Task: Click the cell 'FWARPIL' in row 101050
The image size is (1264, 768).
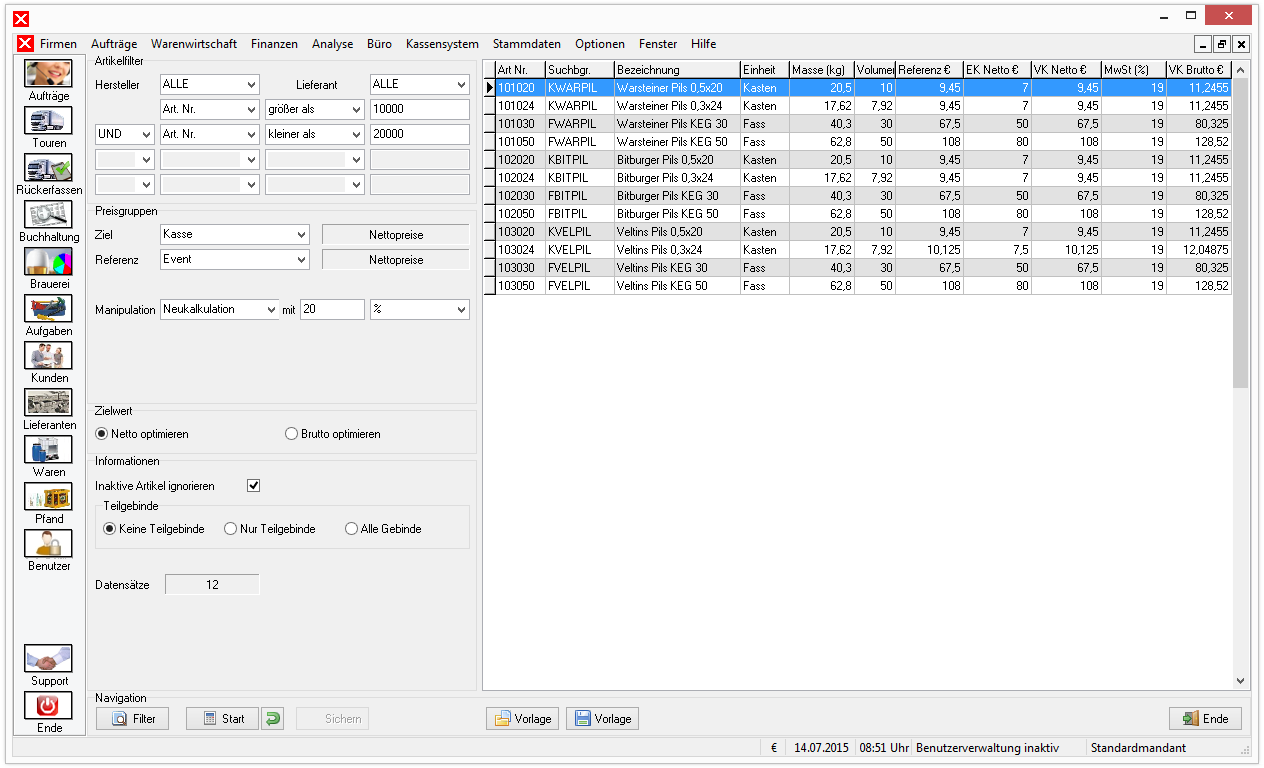Action: pyautogui.click(x=580, y=142)
